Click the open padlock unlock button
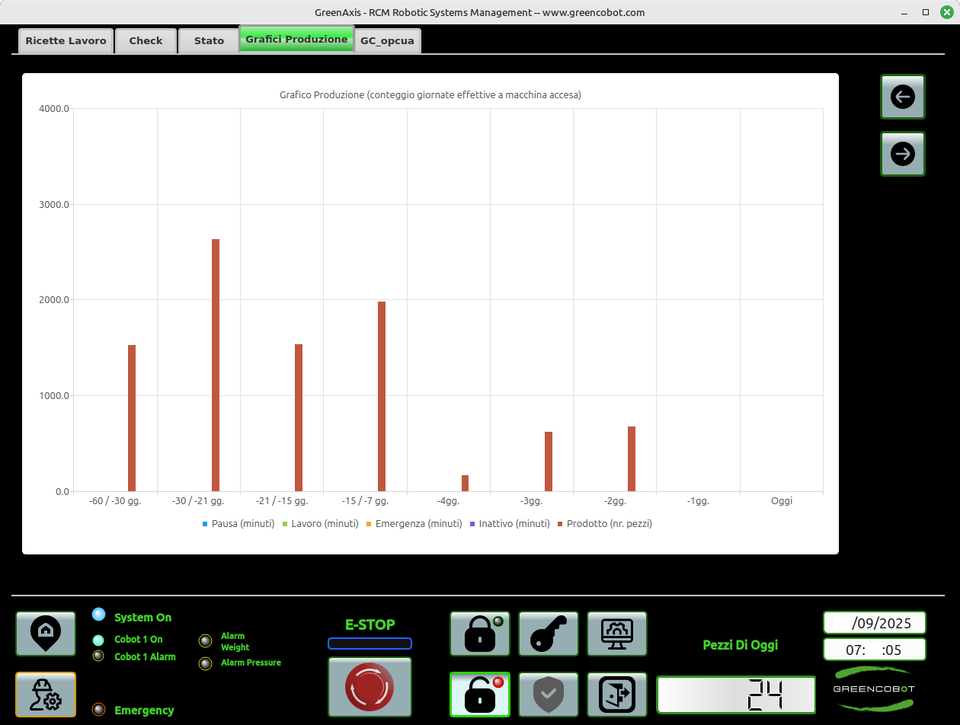This screenshot has width=960, height=725. pyautogui.click(x=479, y=694)
